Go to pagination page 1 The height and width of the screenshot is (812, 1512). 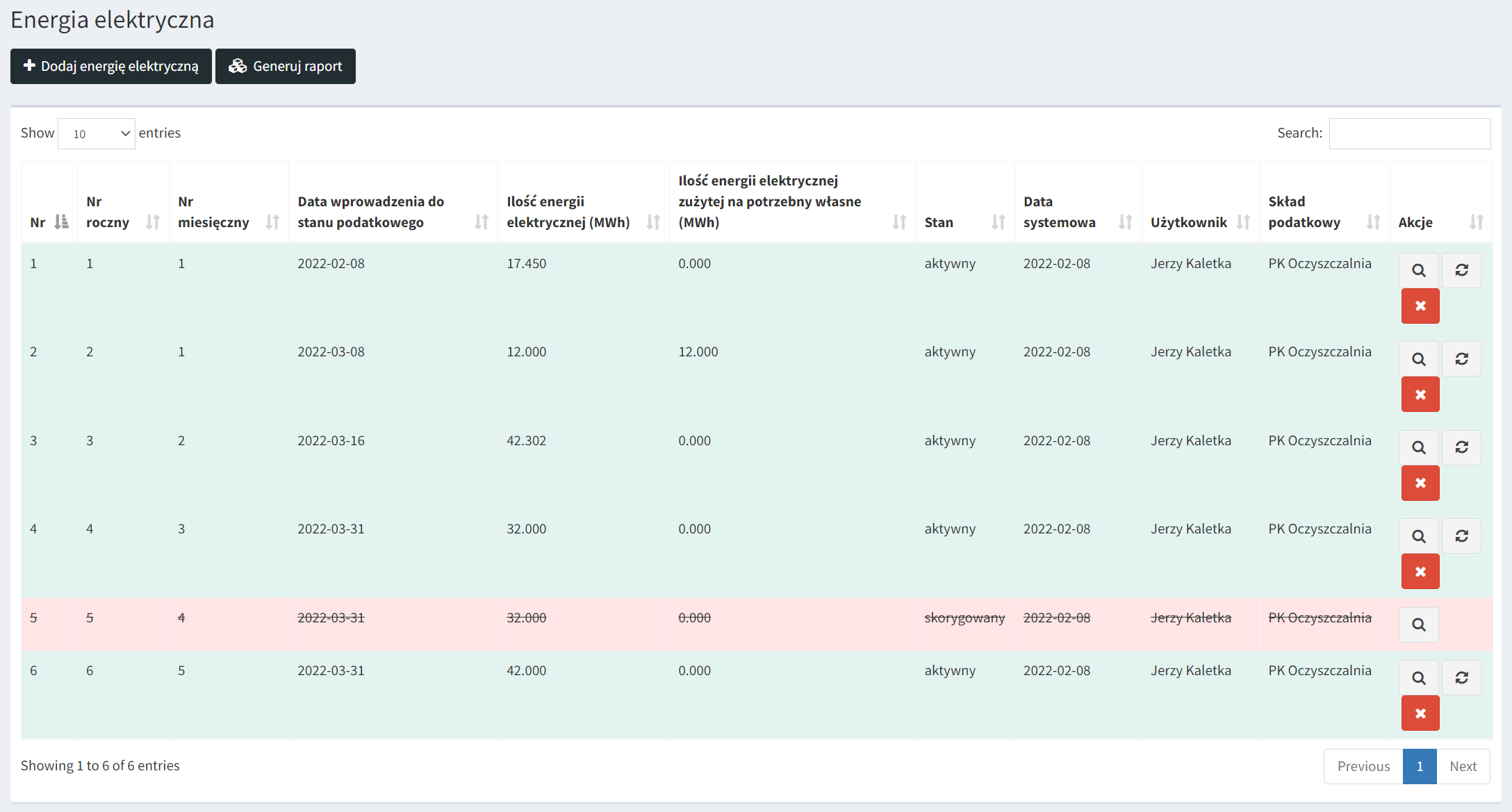(x=1419, y=766)
